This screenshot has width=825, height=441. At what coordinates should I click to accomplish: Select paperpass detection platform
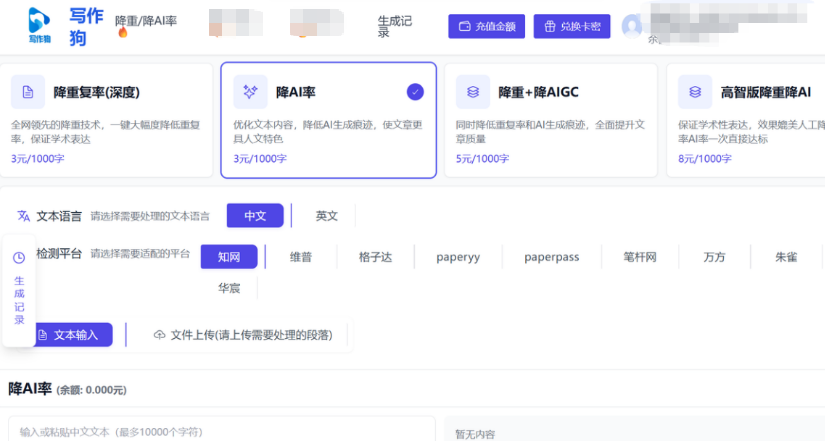(551, 257)
